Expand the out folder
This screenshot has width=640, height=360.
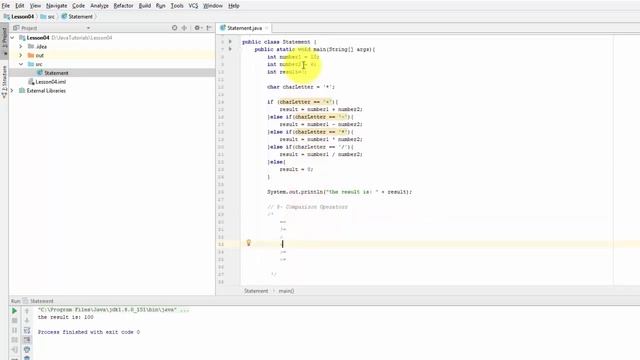21,55
